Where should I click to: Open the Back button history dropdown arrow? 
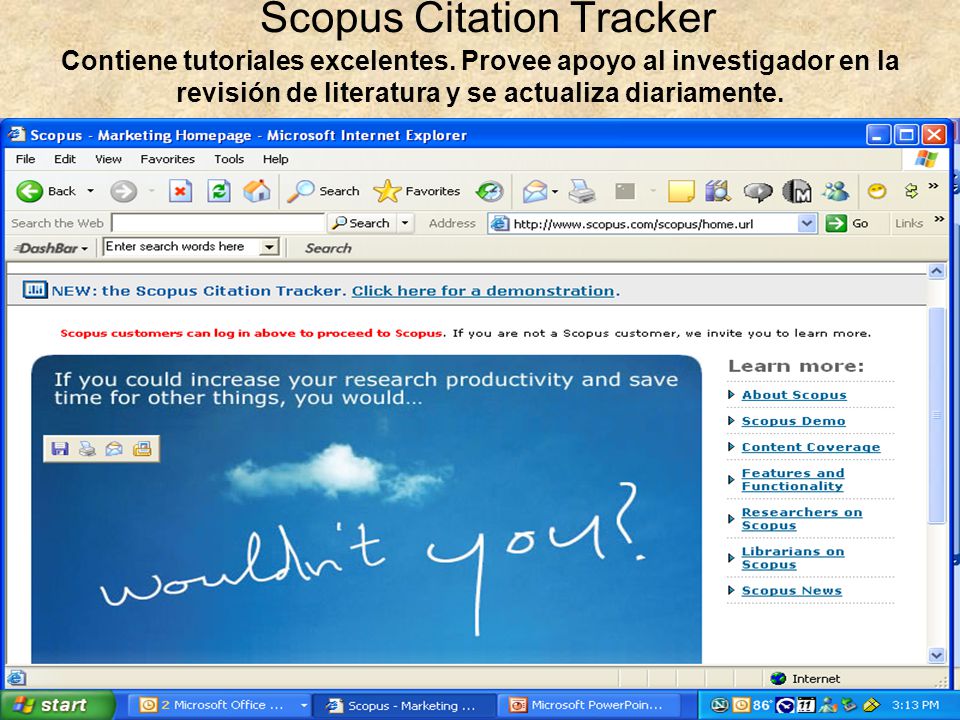click(x=91, y=191)
